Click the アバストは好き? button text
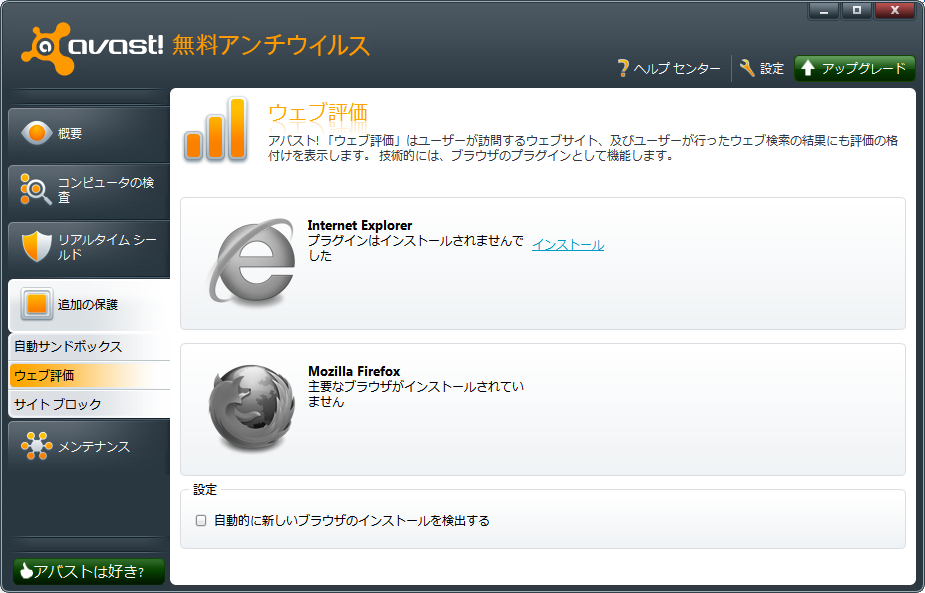925x593 pixels. [x=88, y=571]
